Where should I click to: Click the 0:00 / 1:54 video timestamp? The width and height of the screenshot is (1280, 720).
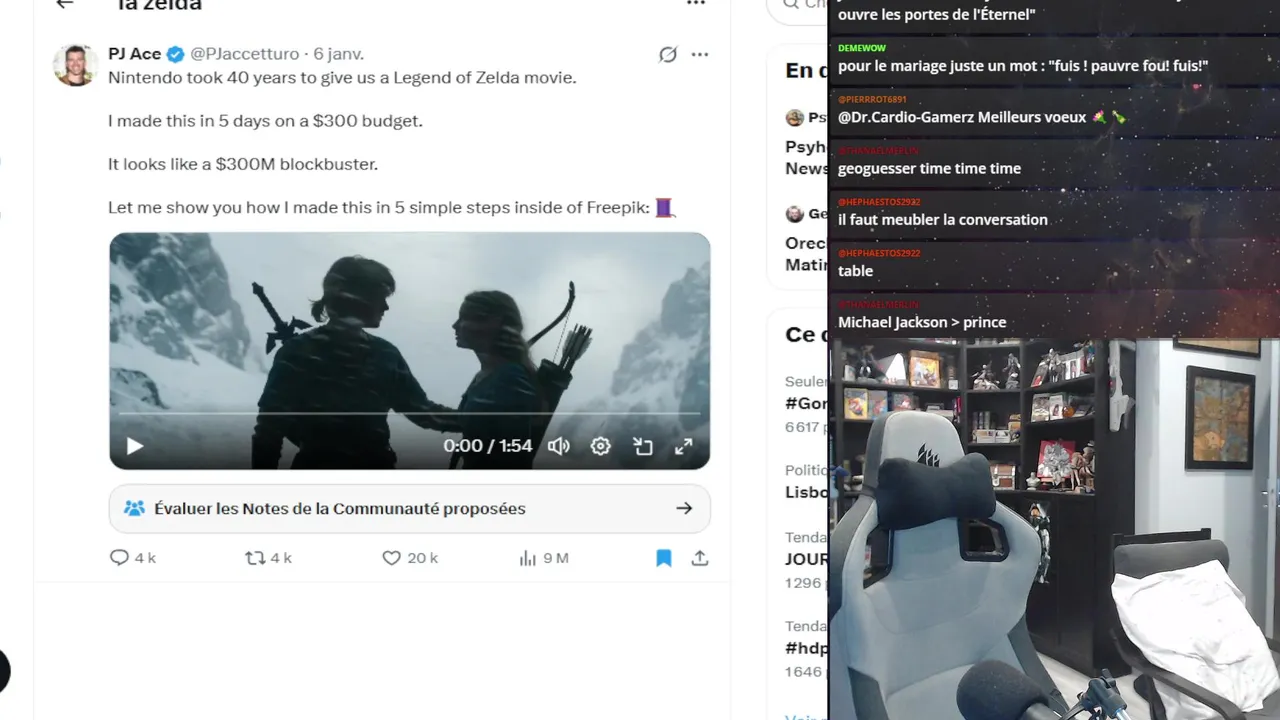click(488, 446)
